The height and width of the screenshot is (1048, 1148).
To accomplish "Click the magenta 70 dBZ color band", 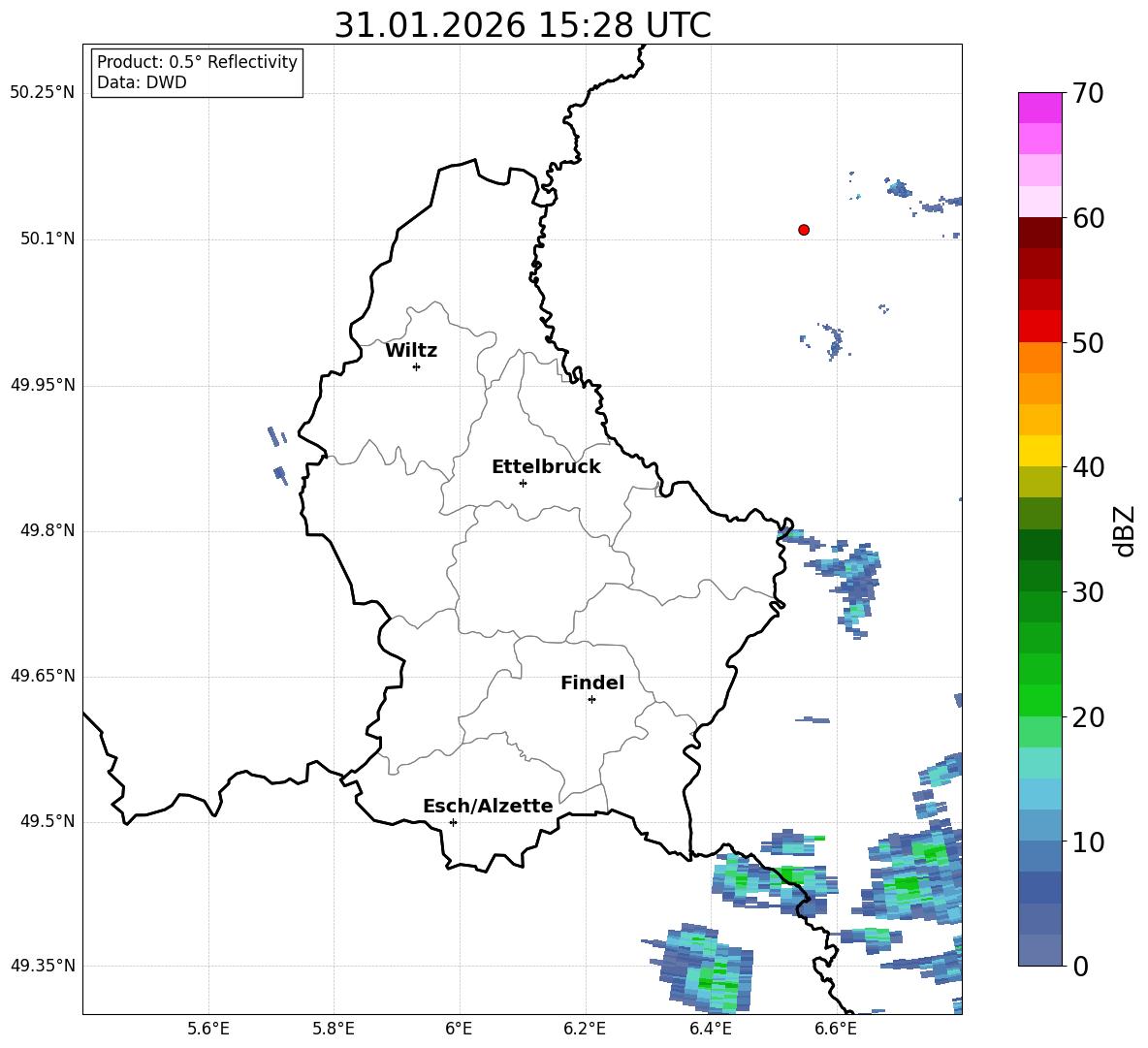I will click(1039, 108).
